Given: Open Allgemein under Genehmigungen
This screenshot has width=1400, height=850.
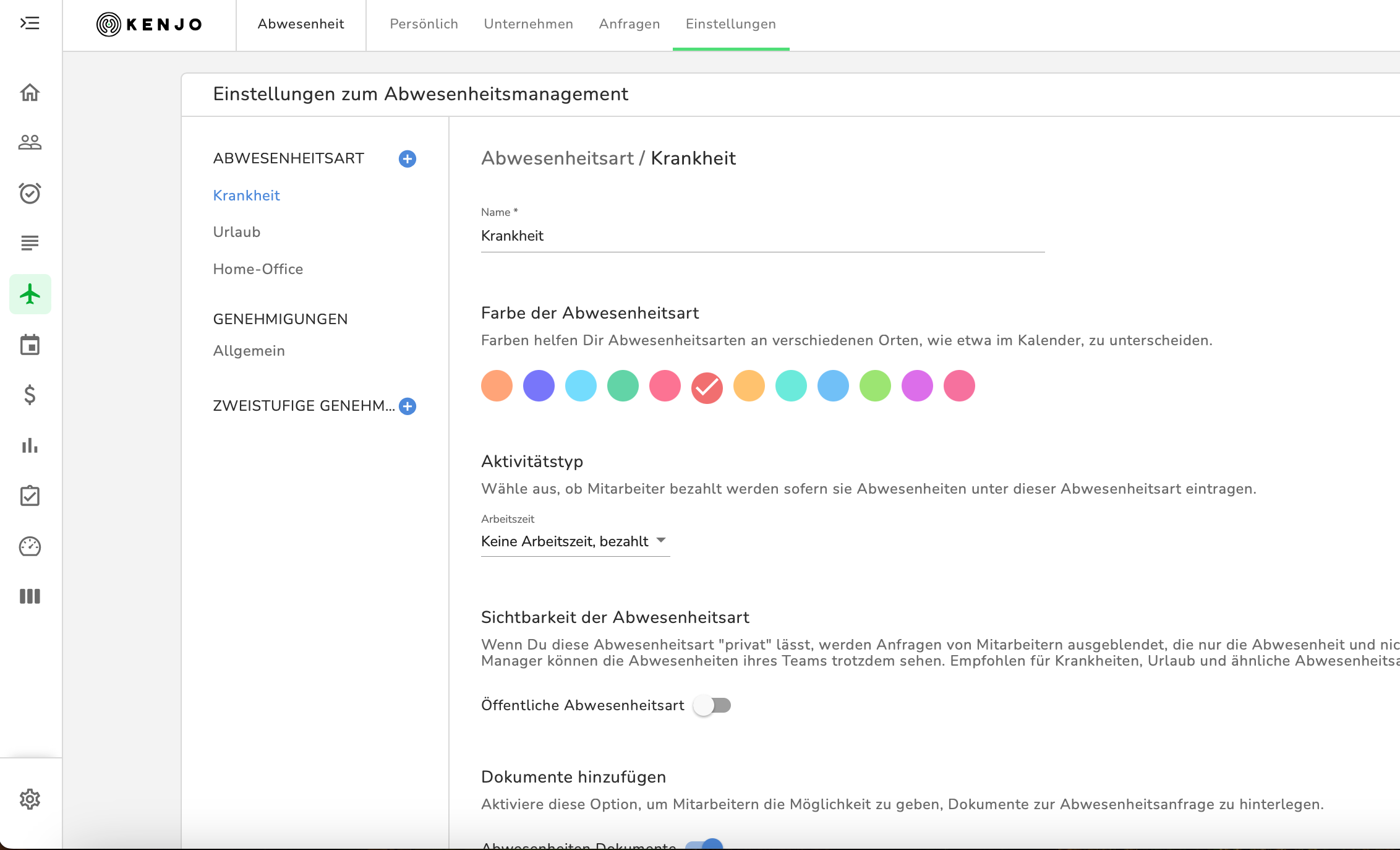Looking at the screenshot, I should (249, 351).
